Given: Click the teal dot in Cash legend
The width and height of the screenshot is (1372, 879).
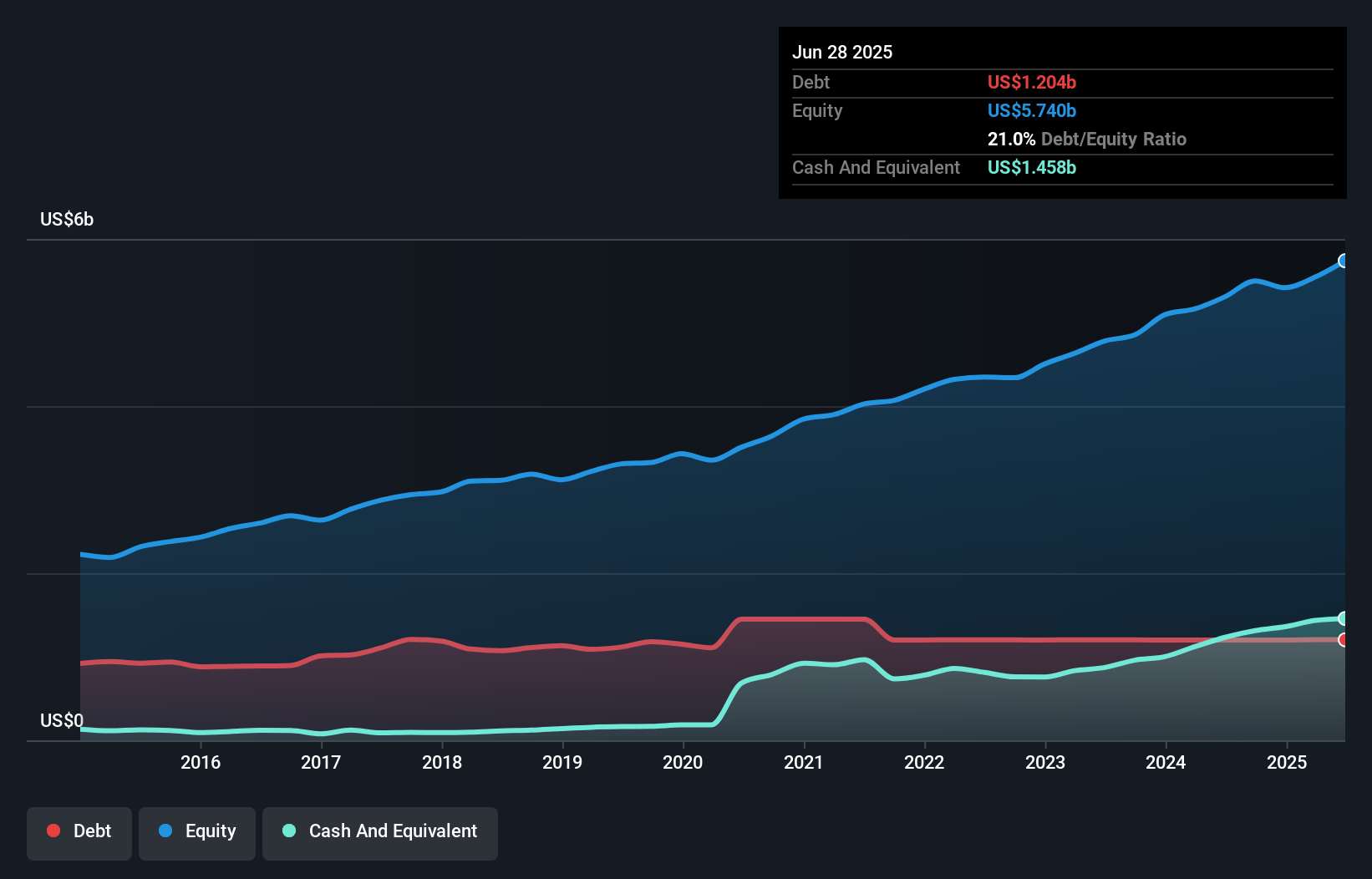Looking at the screenshot, I should [x=289, y=831].
